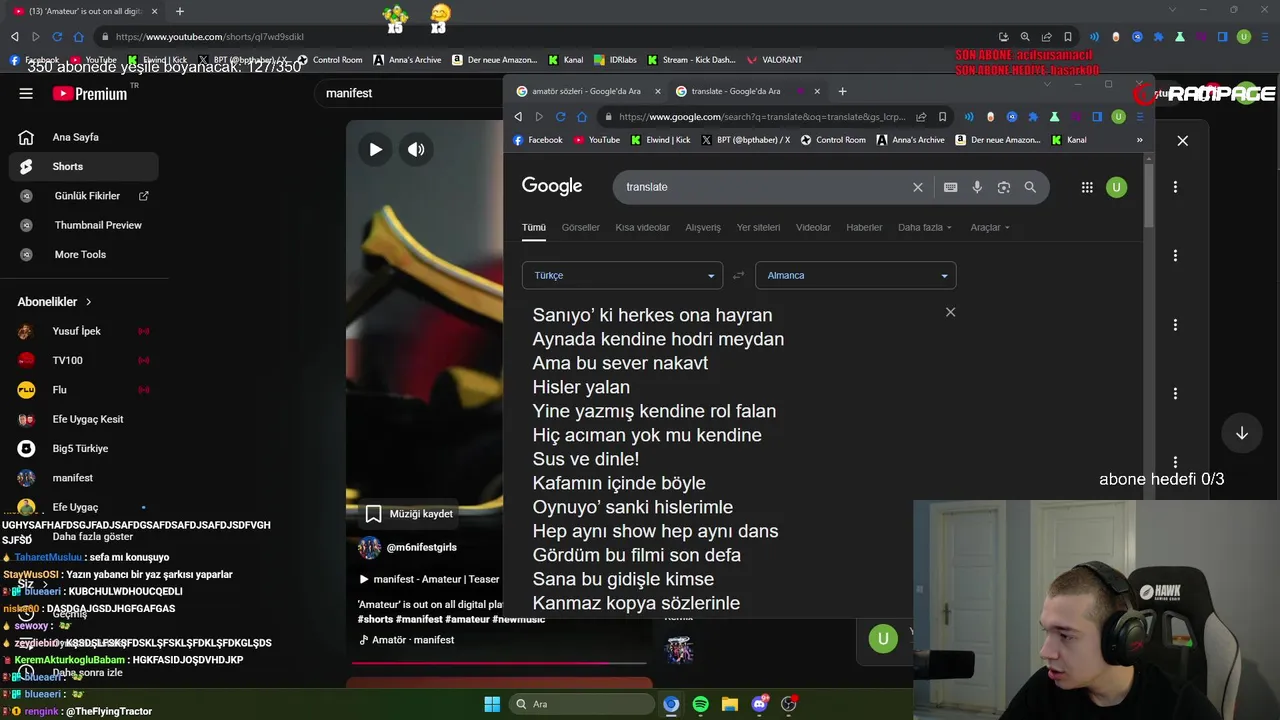The image size is (1280, 720).
Task: Start Google voice search microphone
Action: 977,187
